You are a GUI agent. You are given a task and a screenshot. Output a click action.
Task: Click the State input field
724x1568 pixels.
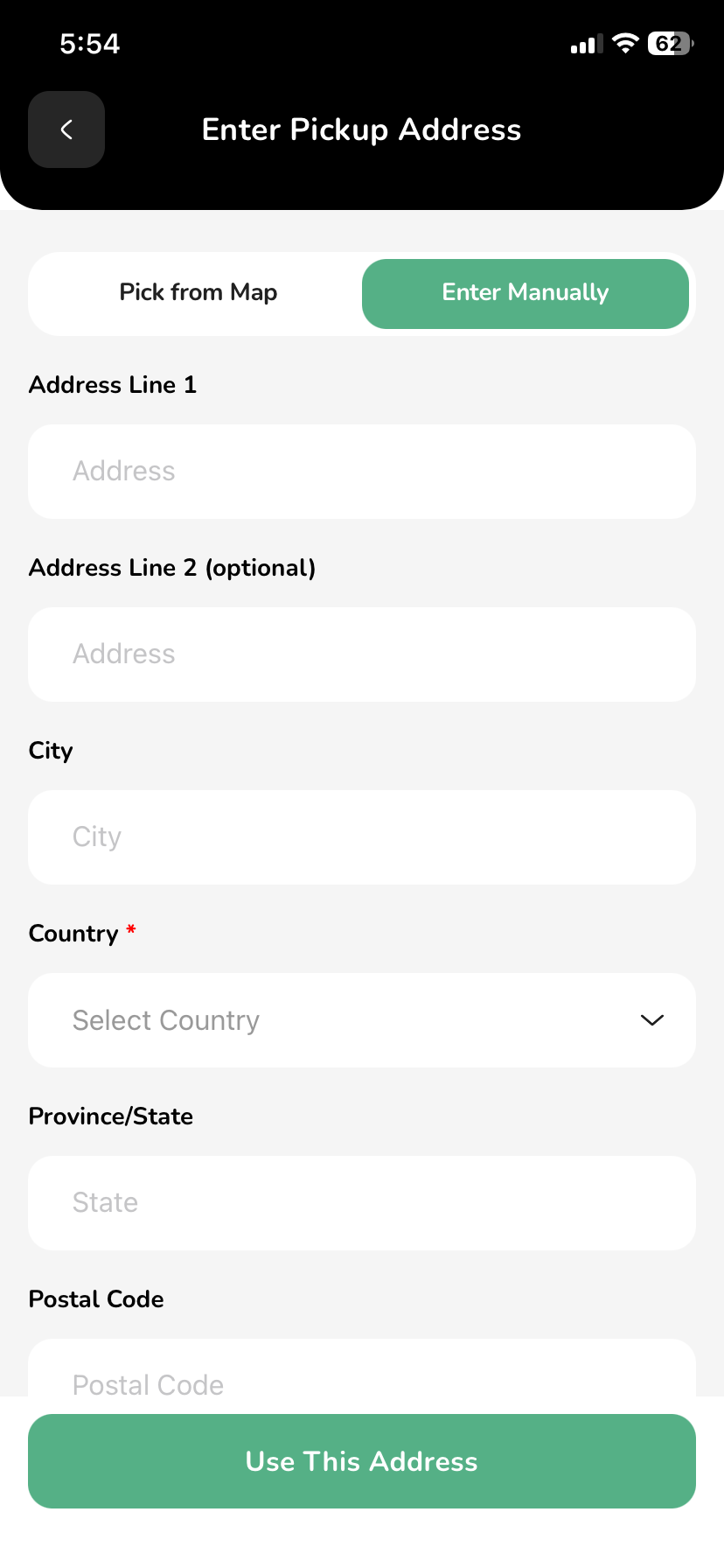pyautogui.click(x=362, y=1203)
